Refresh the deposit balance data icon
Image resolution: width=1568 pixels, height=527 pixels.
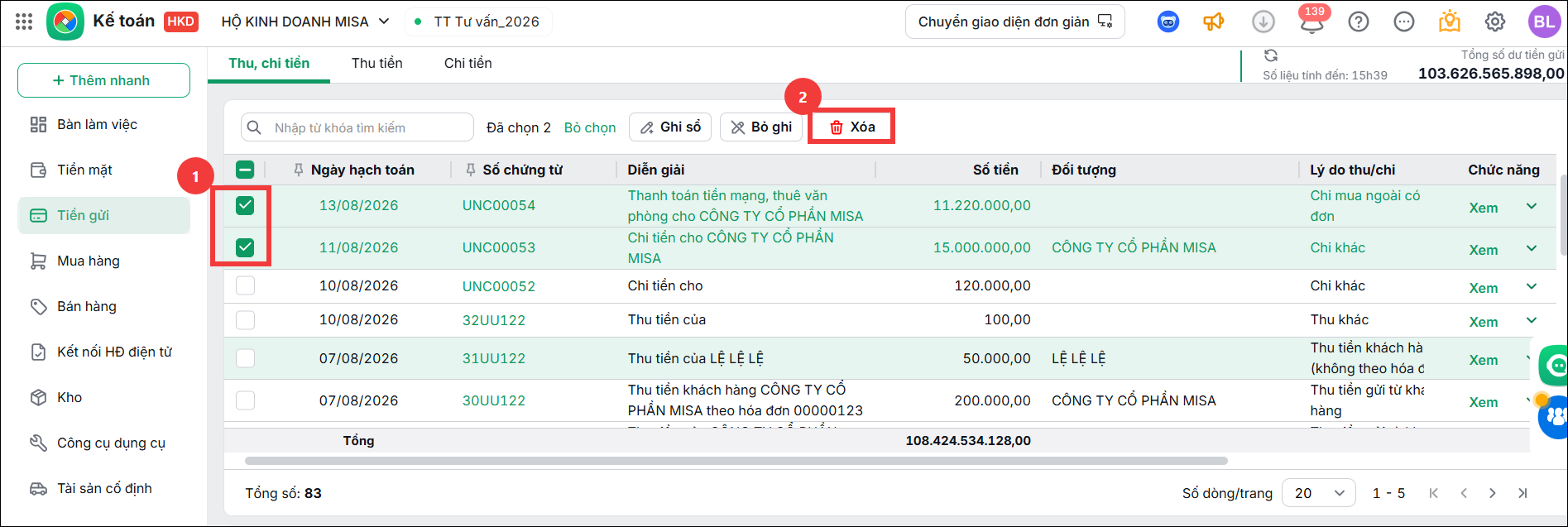pos(1271,55)
